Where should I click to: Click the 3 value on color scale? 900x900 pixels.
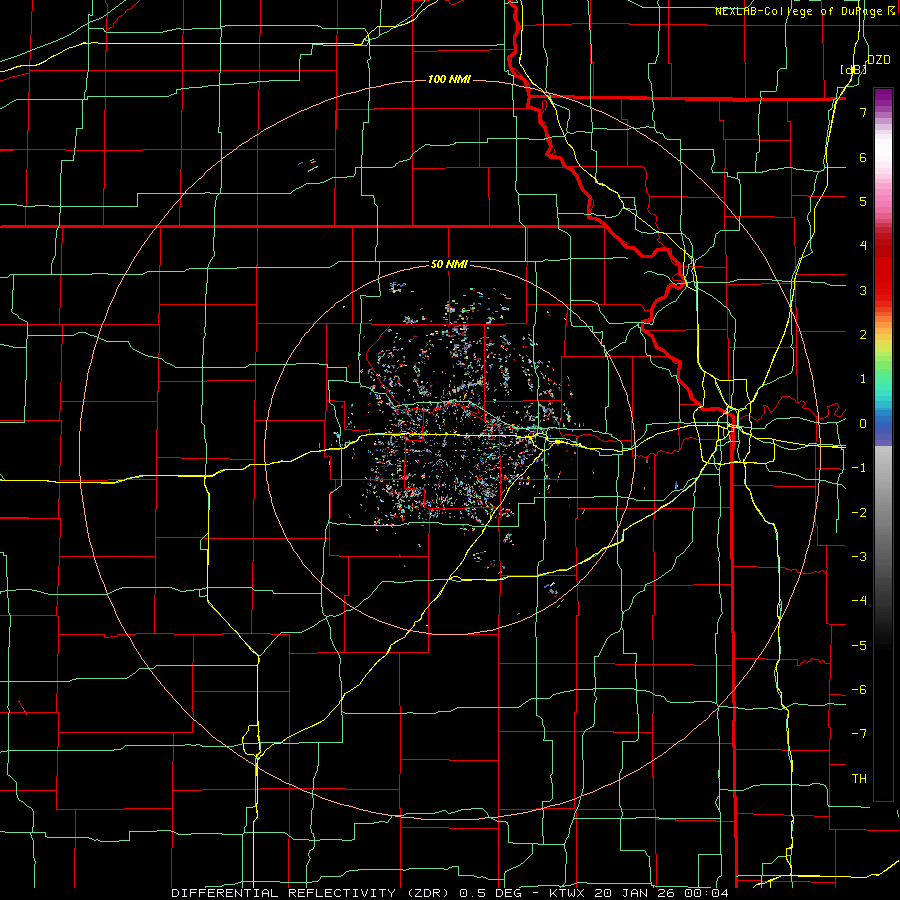[x=863, y=290]
